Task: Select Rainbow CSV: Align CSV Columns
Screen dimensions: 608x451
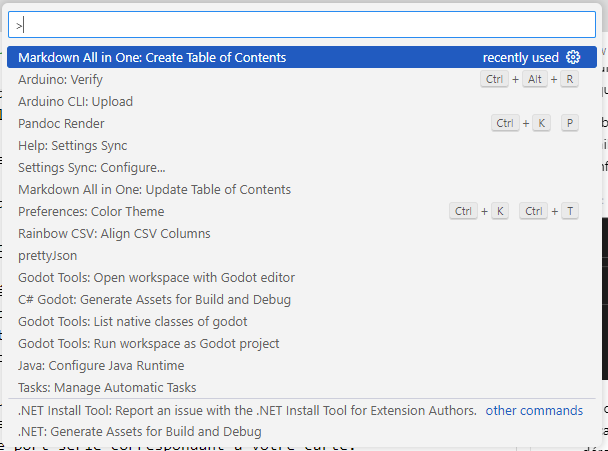Action: (114, 234)
